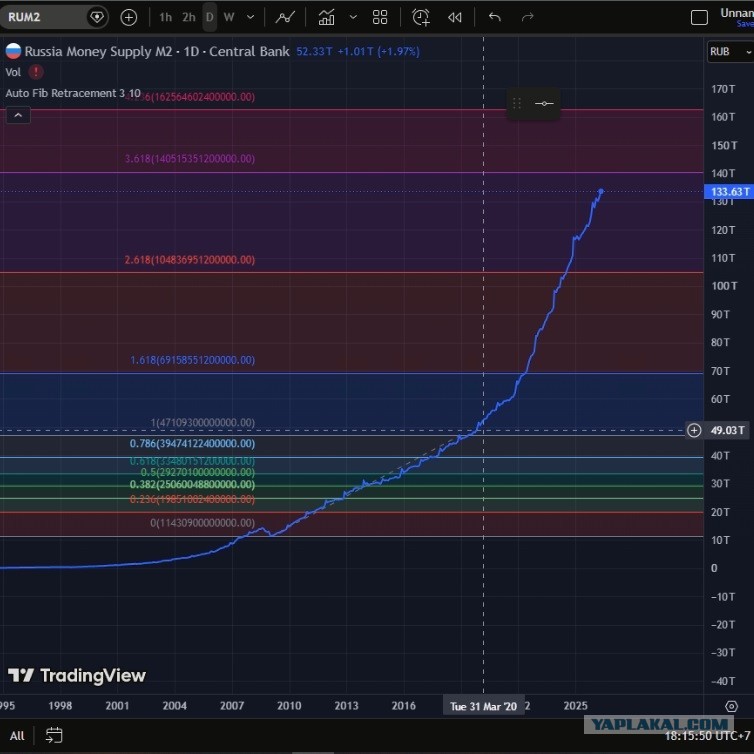Collapse the indicator legend with the chevron

pos(18,115)
